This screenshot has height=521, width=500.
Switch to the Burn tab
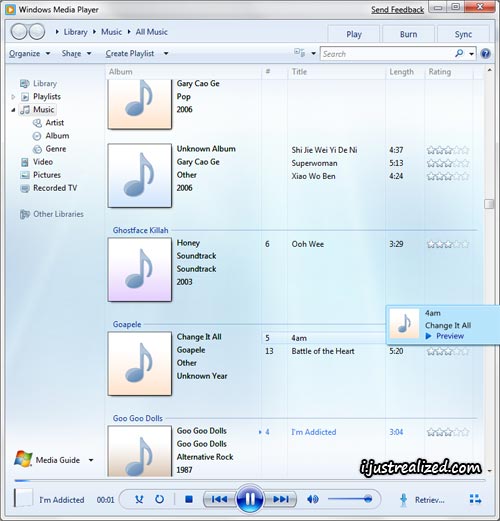[408, 34]
